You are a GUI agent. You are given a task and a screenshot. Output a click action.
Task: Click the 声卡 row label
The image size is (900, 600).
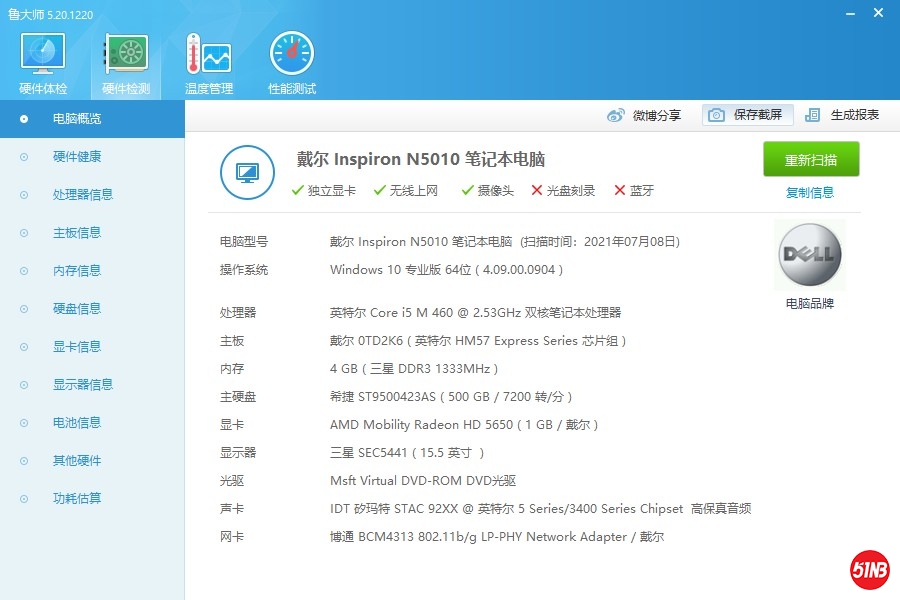(x=232, y=509)
